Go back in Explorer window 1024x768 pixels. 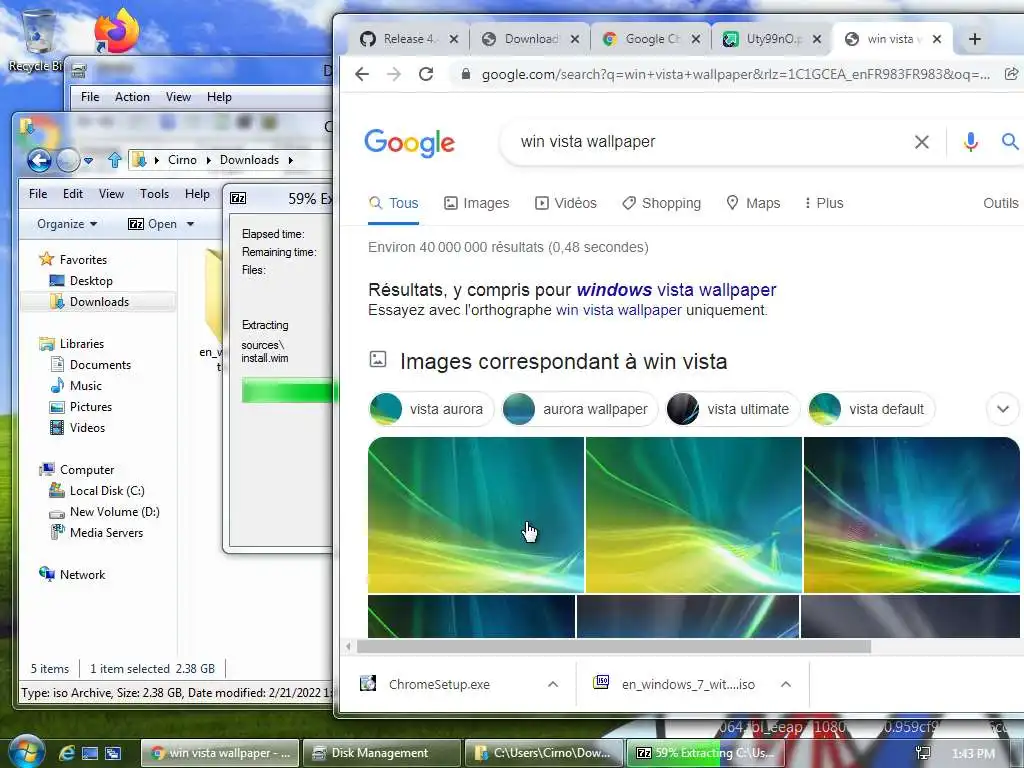(39, 160)
